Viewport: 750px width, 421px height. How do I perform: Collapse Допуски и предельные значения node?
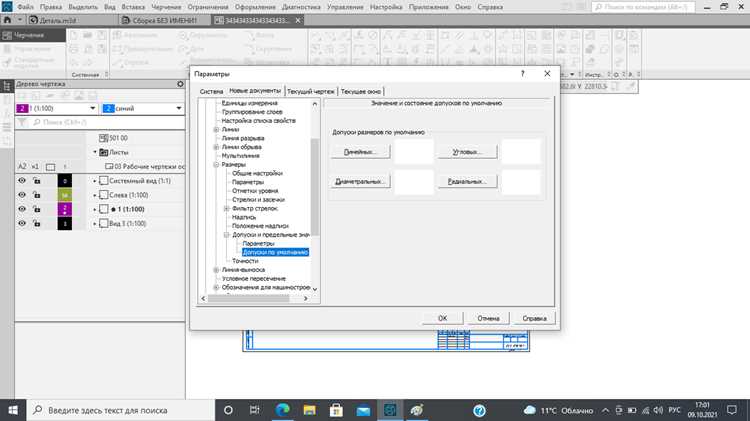(x=227, y=235)
